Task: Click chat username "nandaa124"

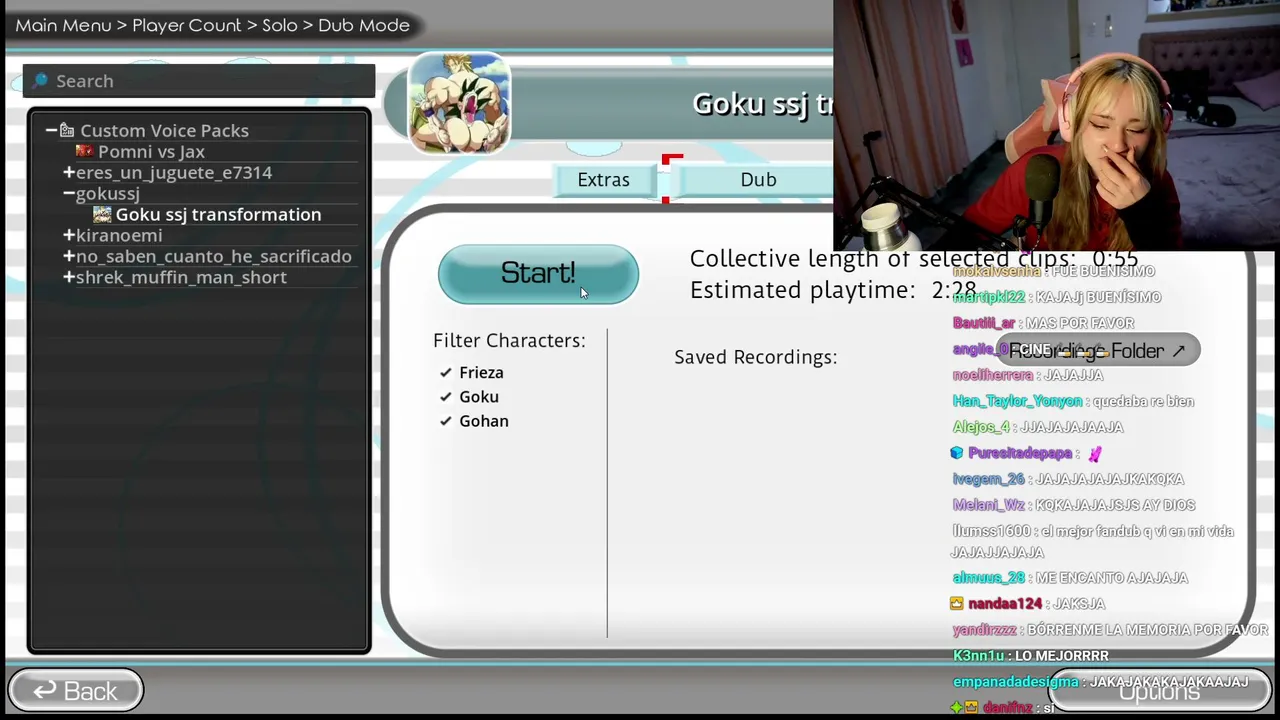Action: 1005,603
